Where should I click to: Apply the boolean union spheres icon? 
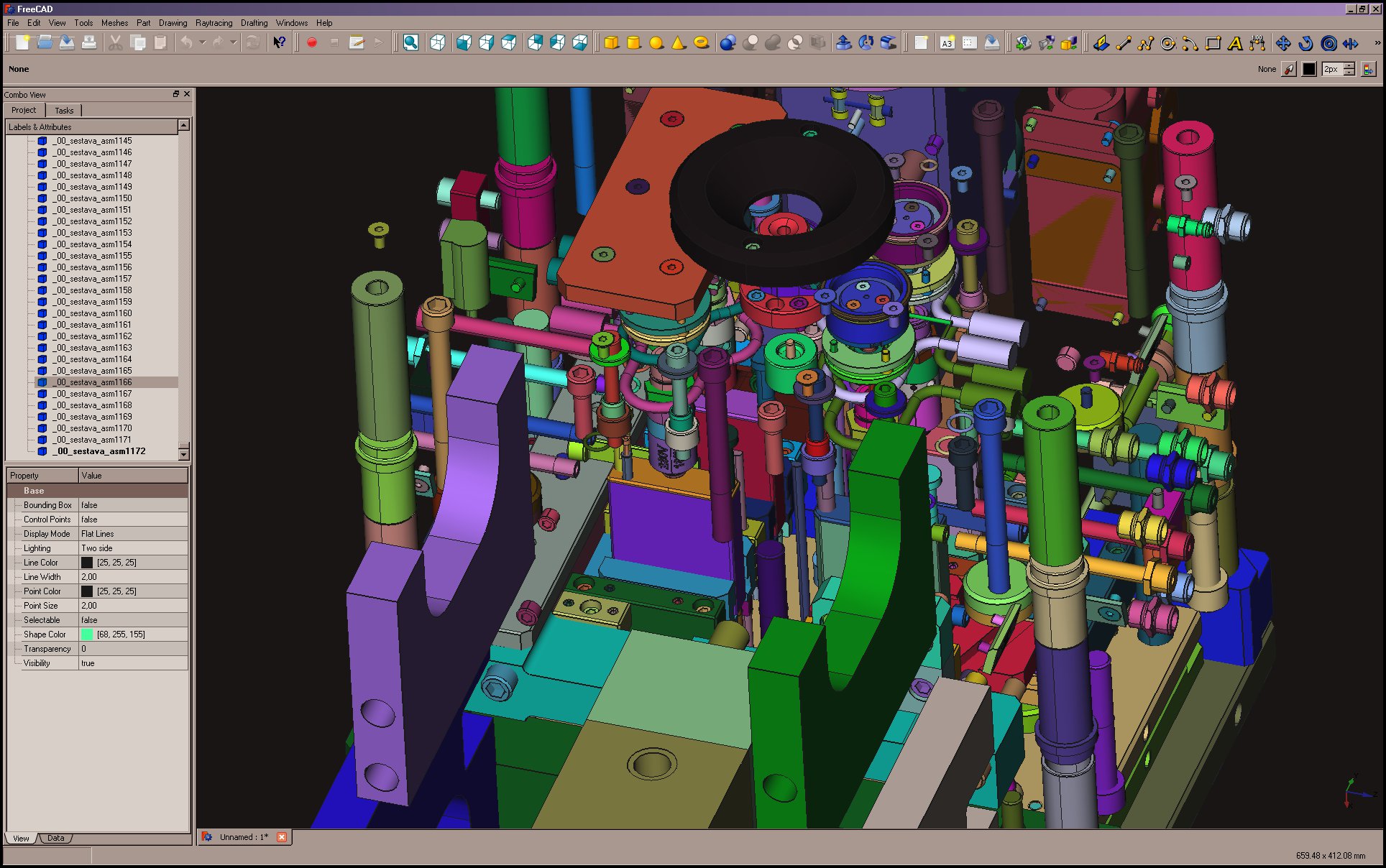coord(728,43)
